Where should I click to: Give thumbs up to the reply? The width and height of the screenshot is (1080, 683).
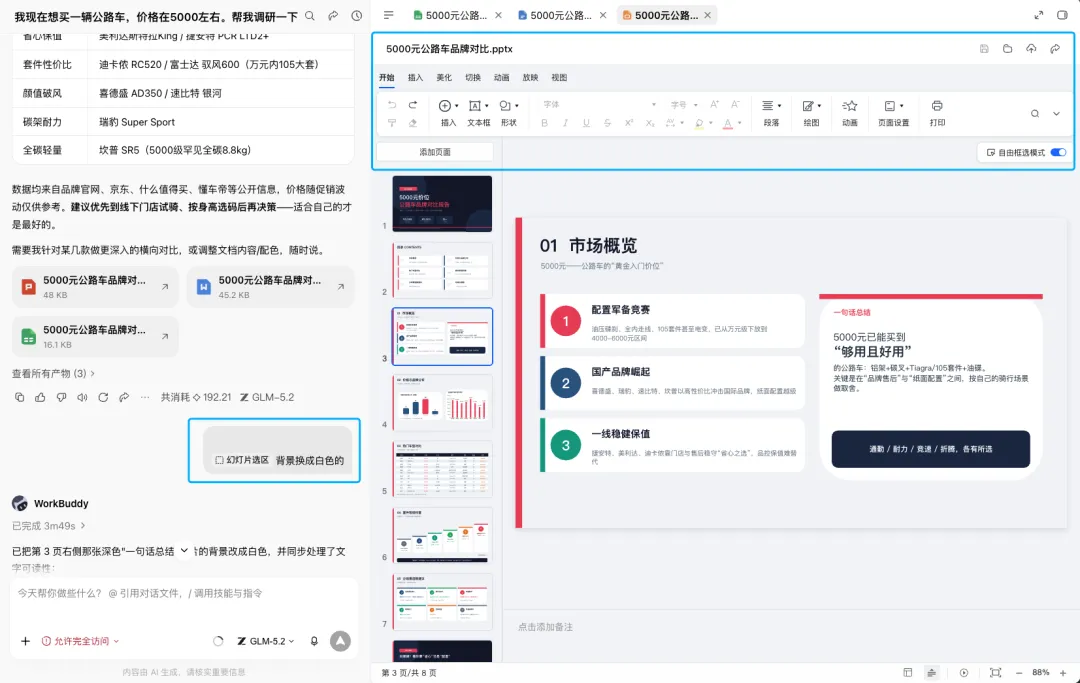pyautogui.click(x=41, y=397)
